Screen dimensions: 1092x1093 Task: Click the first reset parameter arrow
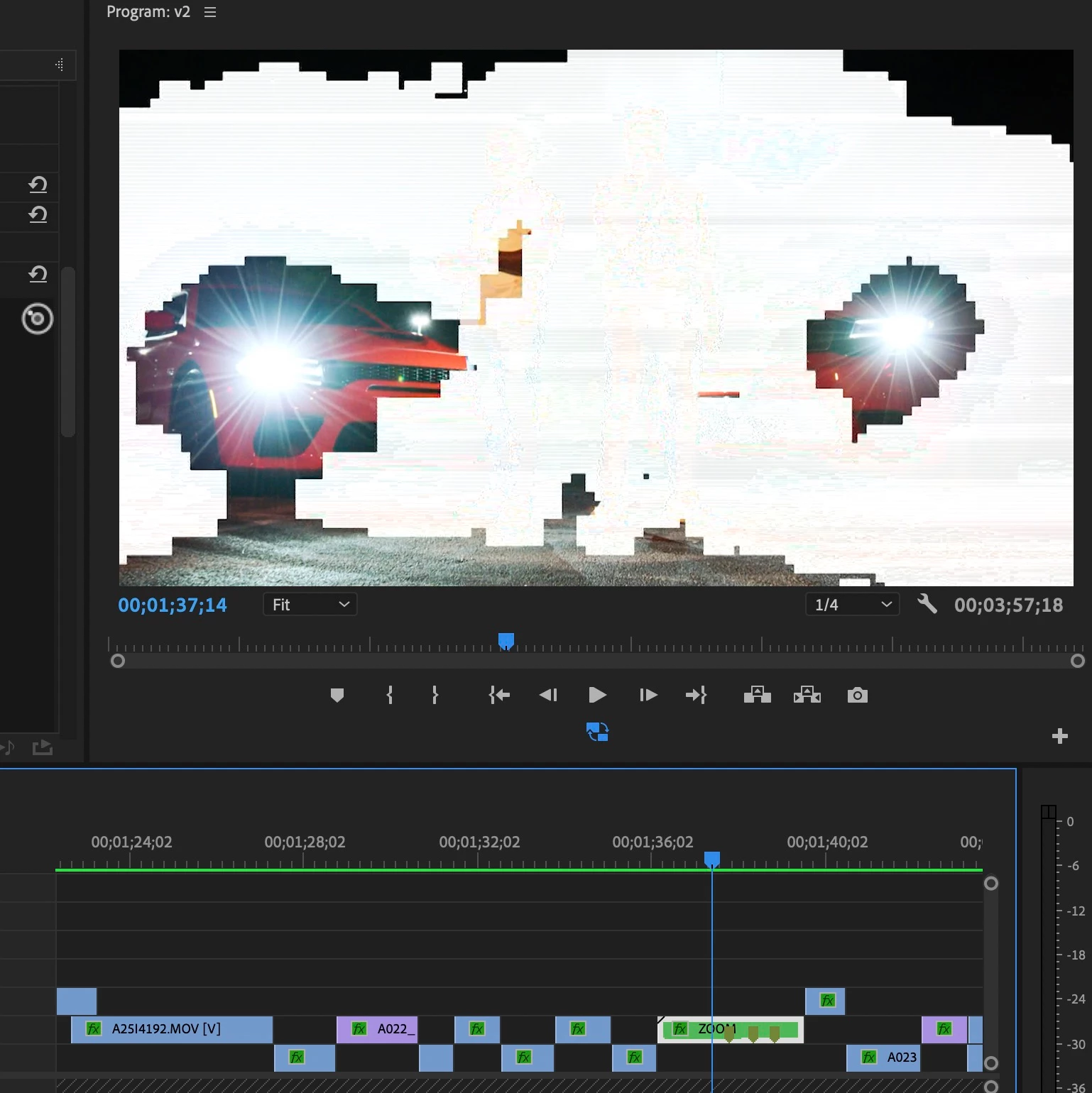[x=38, y=185]
